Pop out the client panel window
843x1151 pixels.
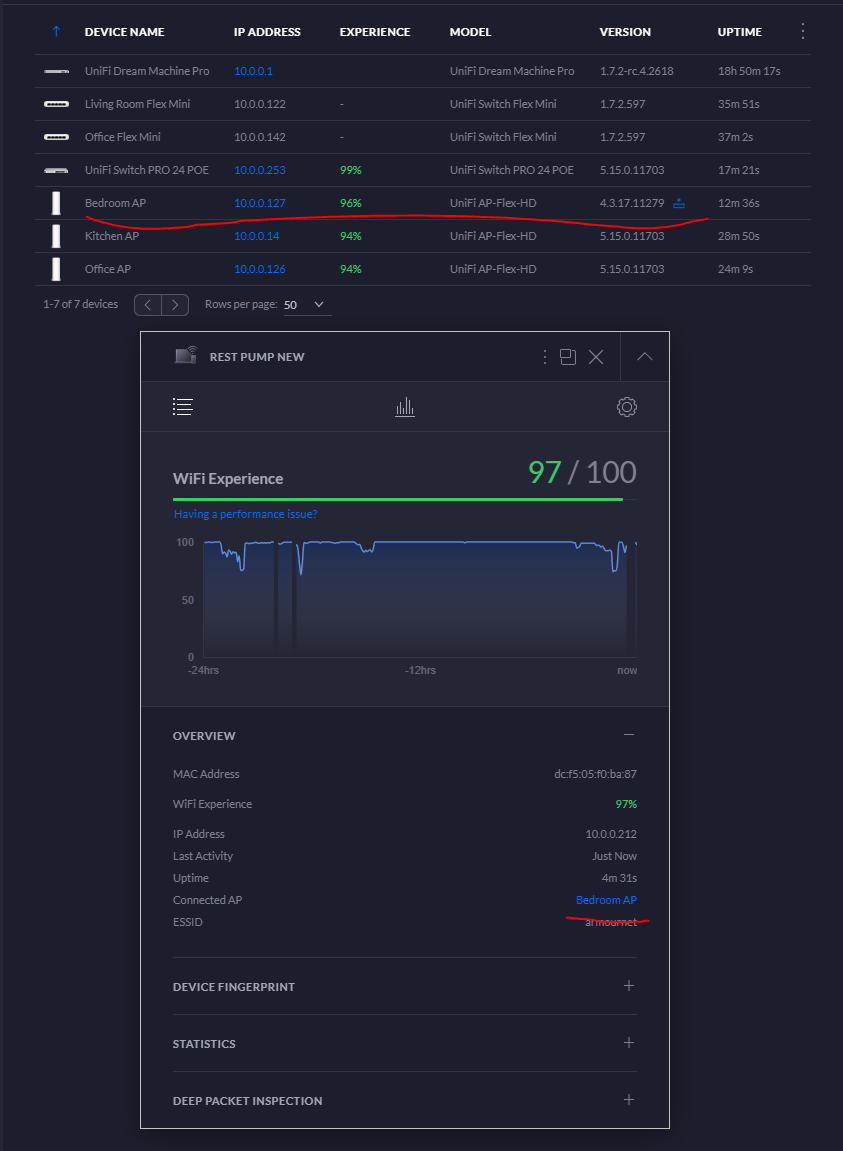(x=568, y=357)
